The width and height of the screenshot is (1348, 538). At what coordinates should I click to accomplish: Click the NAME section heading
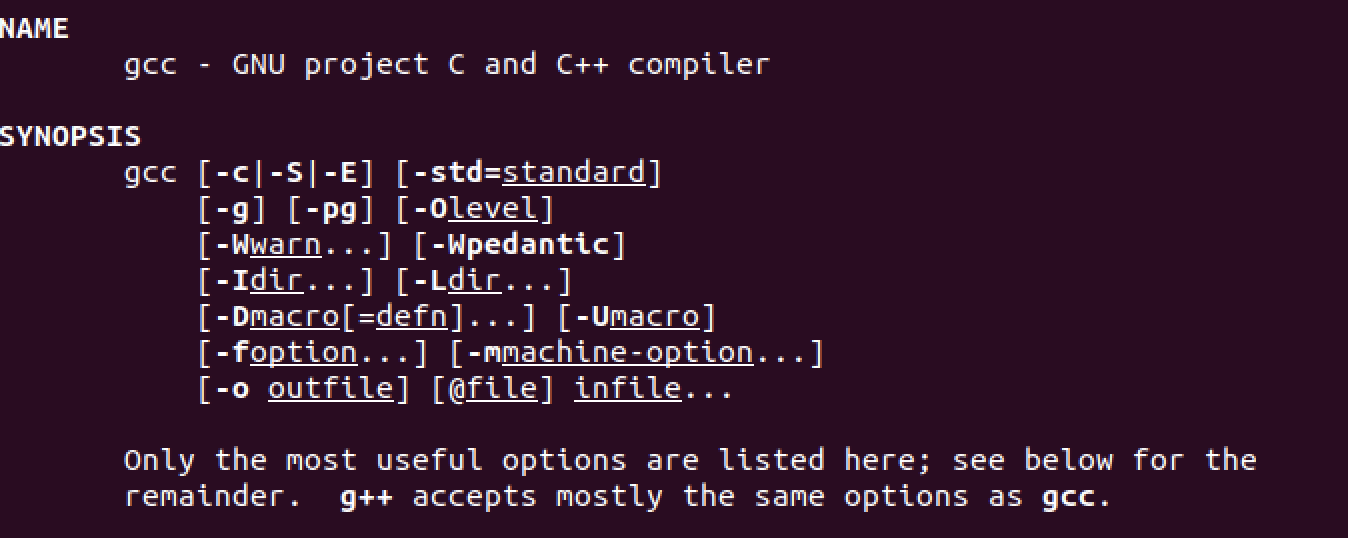click(x=34, y=29)
